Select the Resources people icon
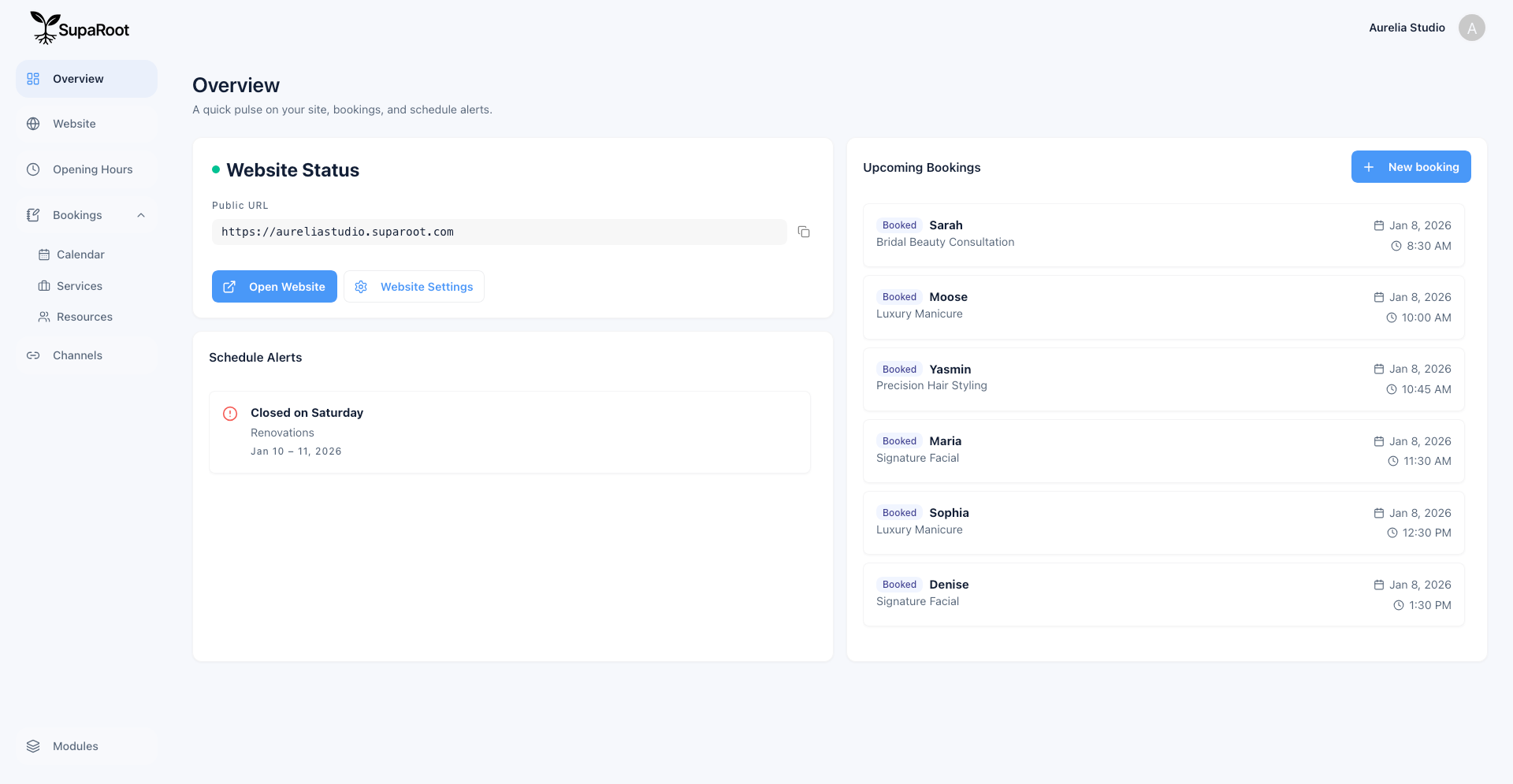This screenshot has width=1513, height=784. tap(44, 316)
